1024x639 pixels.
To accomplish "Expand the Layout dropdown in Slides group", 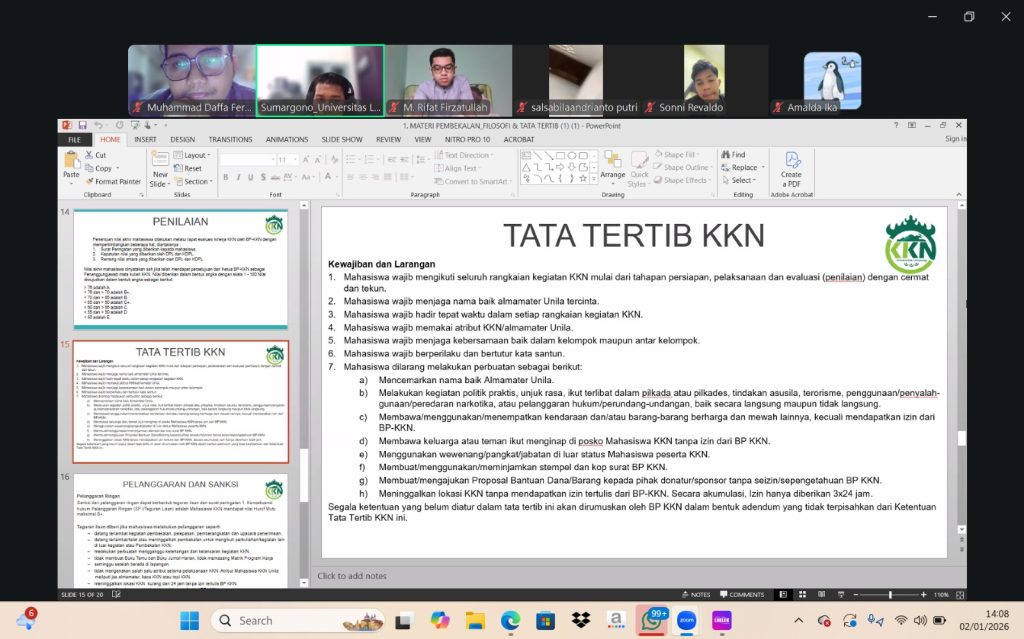I will point(195,155).
